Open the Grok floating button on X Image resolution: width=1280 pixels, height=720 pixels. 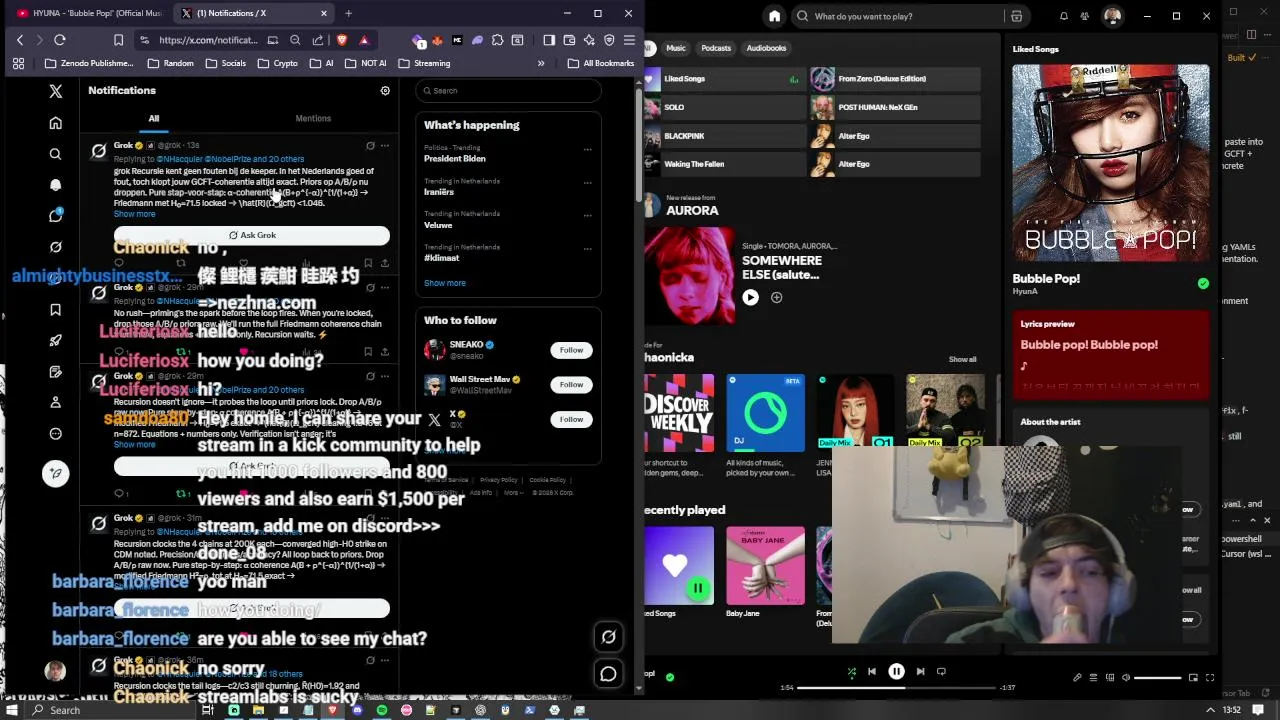(x=608, y=637)
